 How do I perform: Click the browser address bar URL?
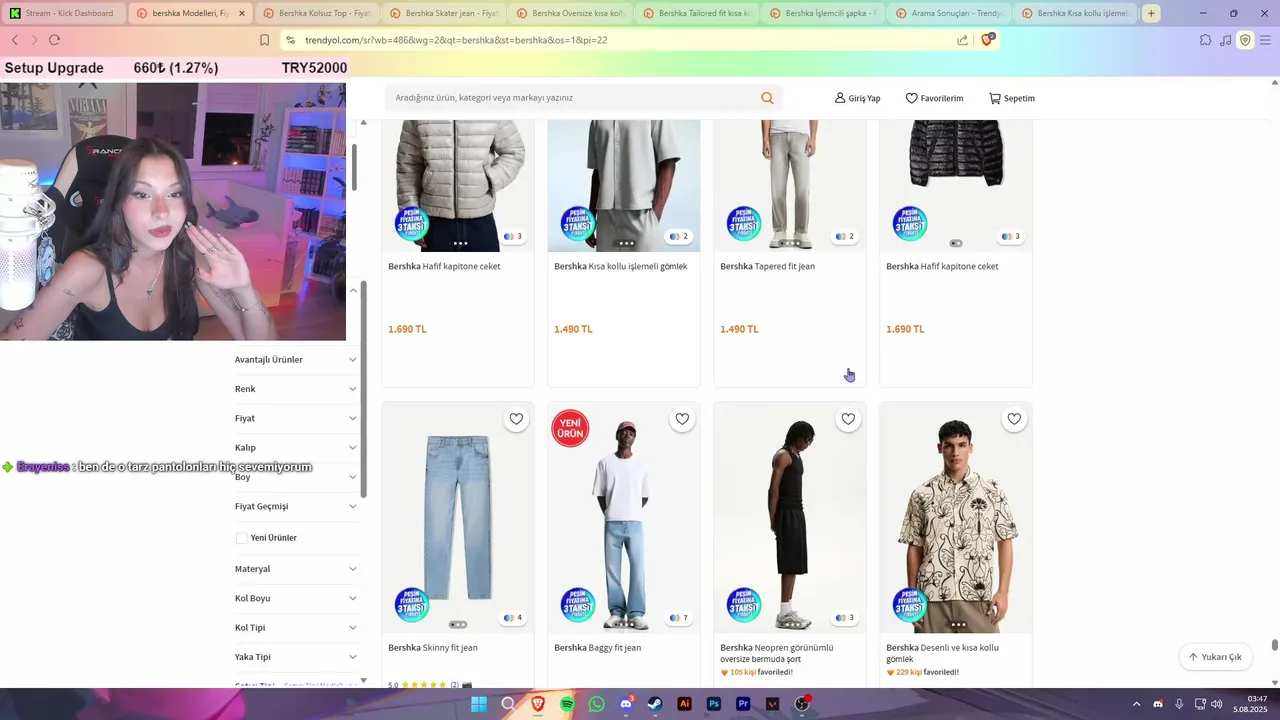pyautogui.click(x=456, y=40)
